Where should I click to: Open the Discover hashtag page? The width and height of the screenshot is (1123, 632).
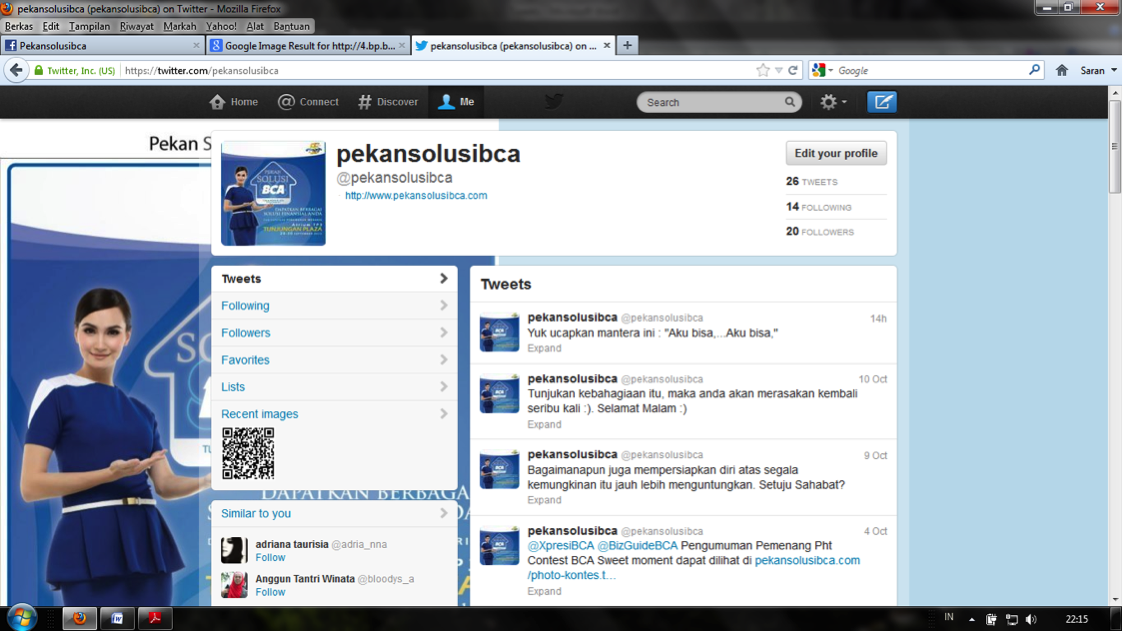388,102
